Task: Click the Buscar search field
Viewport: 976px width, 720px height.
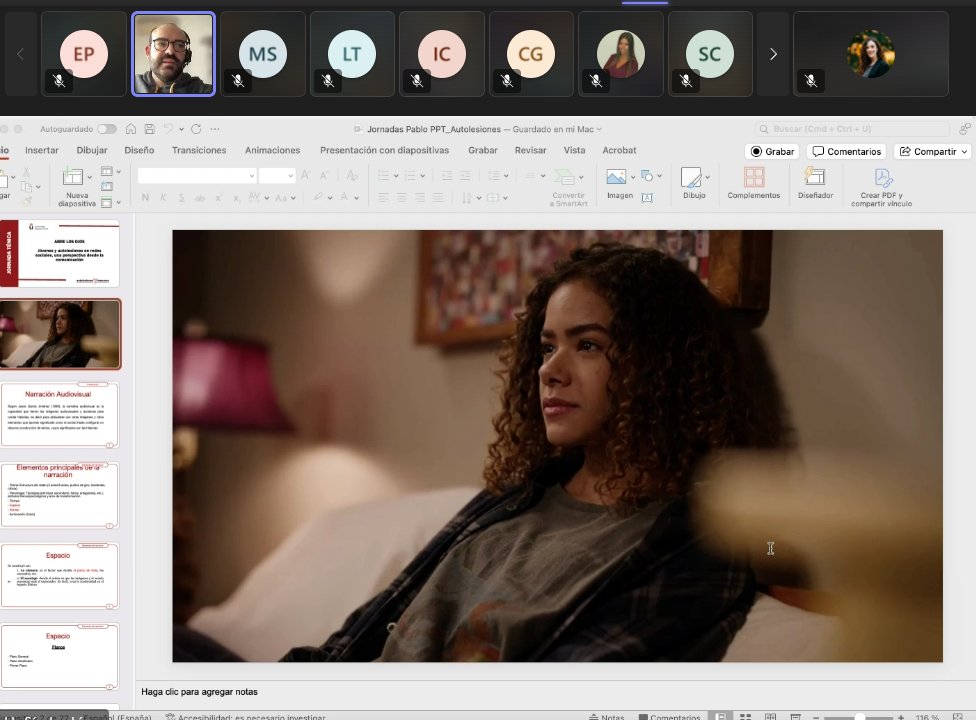Action: [852, 129]
